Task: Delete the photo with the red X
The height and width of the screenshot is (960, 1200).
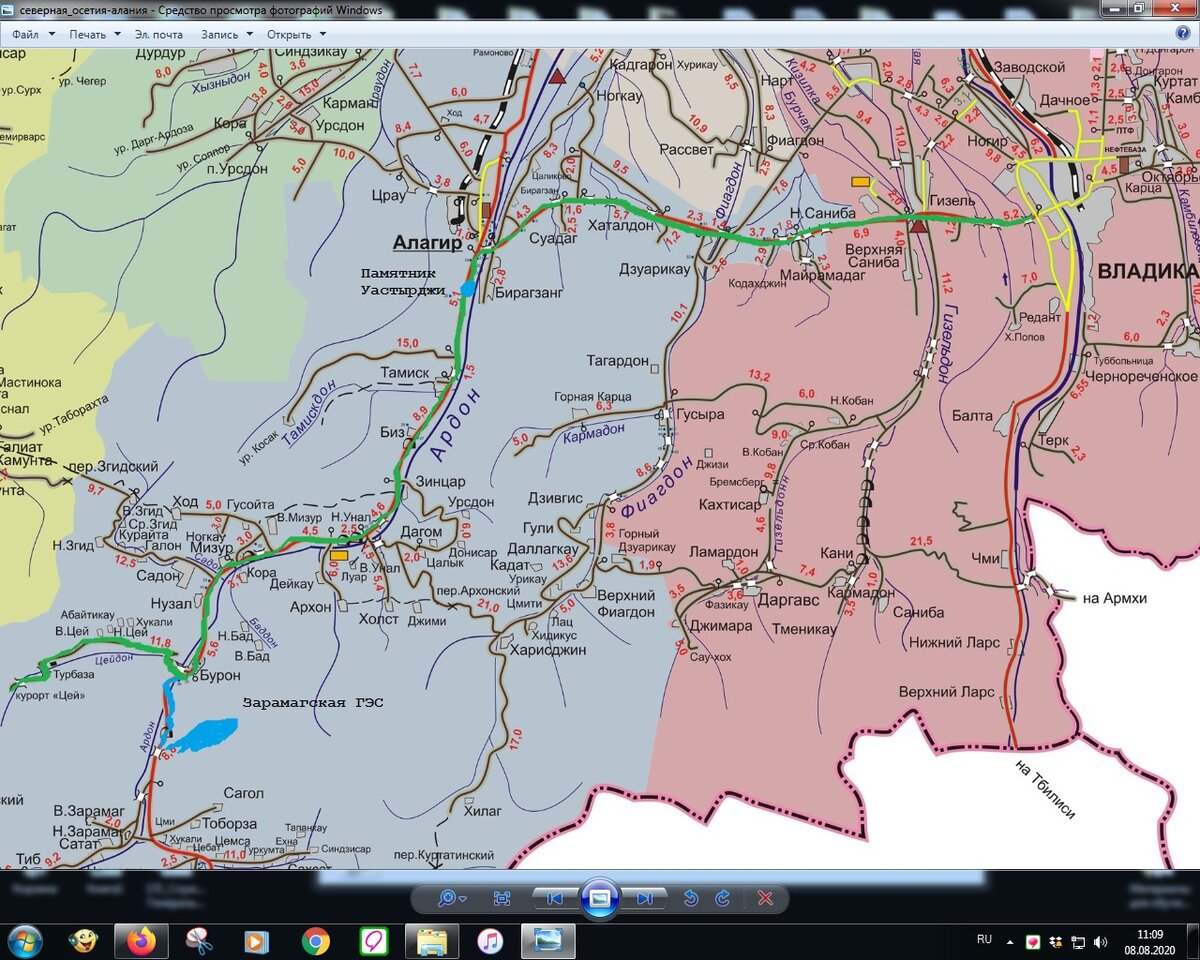Action: tap(766, 898)
